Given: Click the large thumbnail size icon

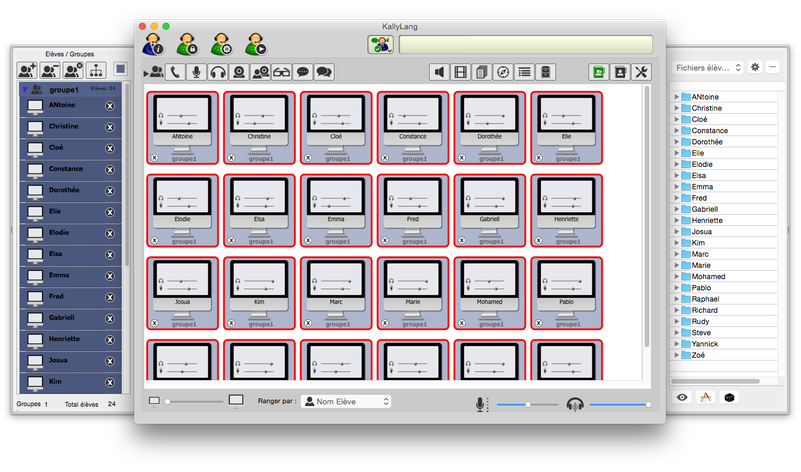Looking at the screenshot, I should pos(236,400).
